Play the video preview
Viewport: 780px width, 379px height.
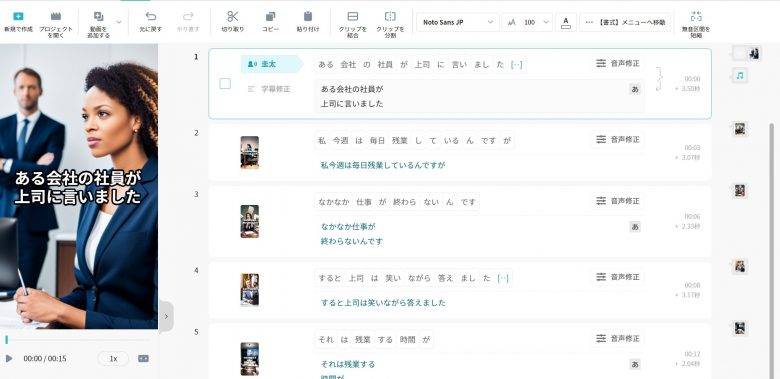(8, 358)
